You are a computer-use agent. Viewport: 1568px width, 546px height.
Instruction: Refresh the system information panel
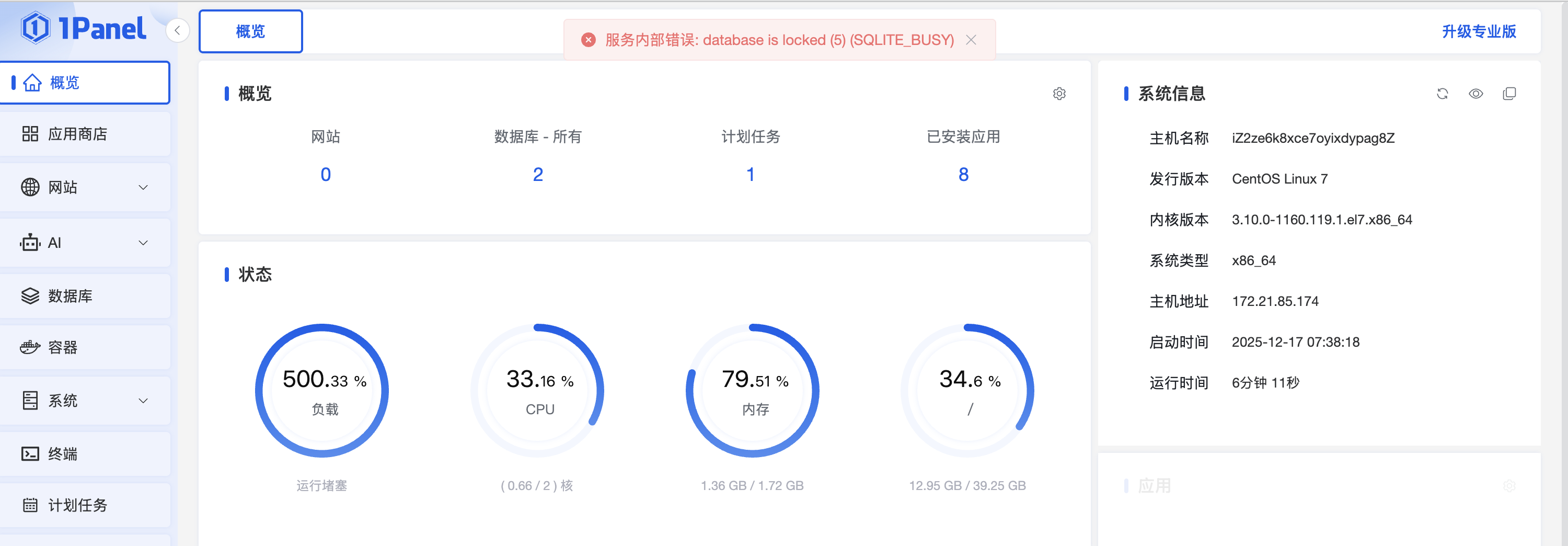coord(1442,94)
